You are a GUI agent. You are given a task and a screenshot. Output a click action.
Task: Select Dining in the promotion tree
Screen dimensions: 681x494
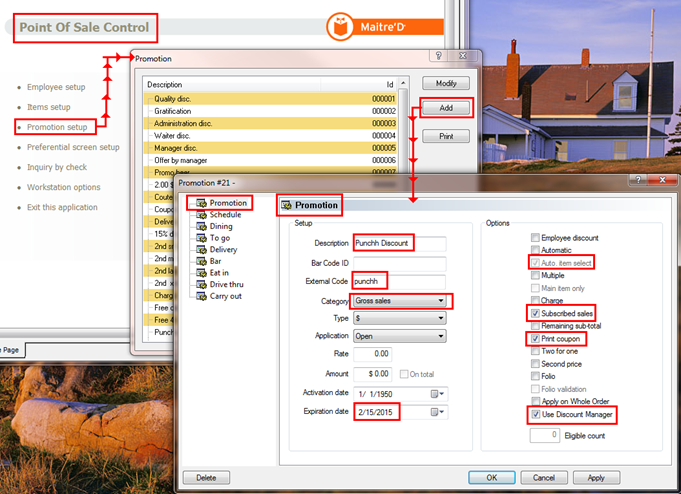(x=221, y=226)
